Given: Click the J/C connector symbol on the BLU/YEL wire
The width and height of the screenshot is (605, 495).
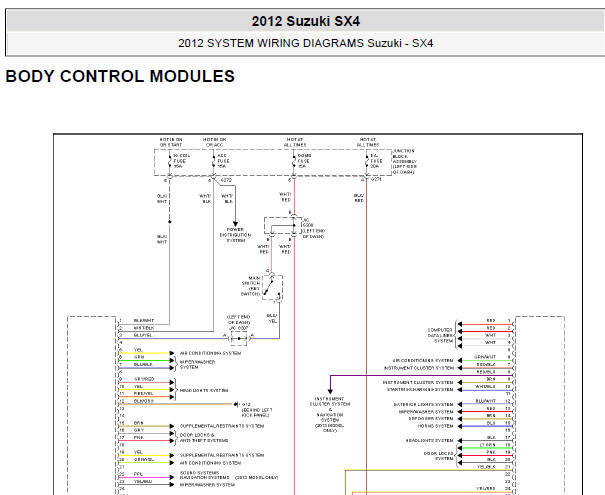Looking at the screenshot, I should coord(239,338).
